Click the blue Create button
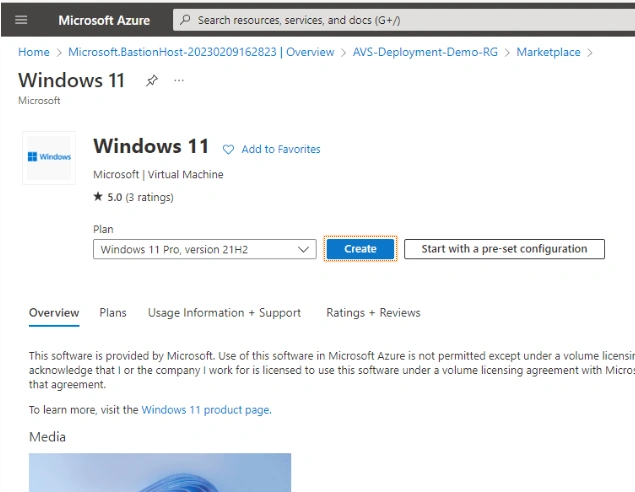This screenshot has width=635, height=492. (360, 249)
